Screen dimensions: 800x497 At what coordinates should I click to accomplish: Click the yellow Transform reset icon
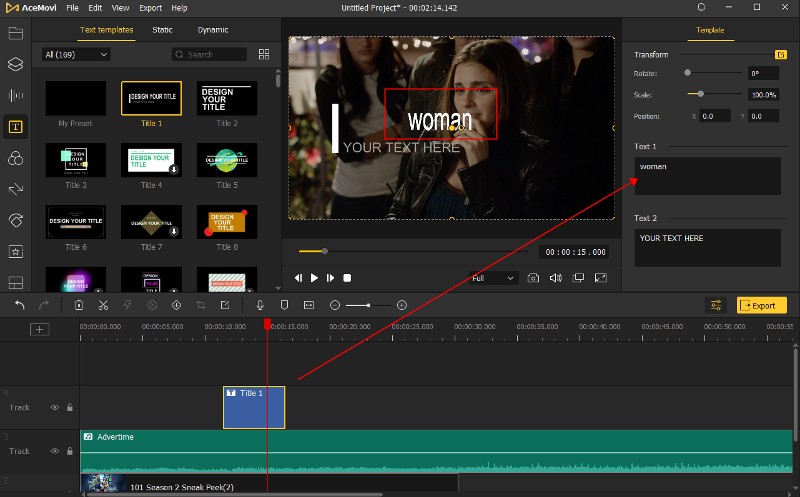781,55
